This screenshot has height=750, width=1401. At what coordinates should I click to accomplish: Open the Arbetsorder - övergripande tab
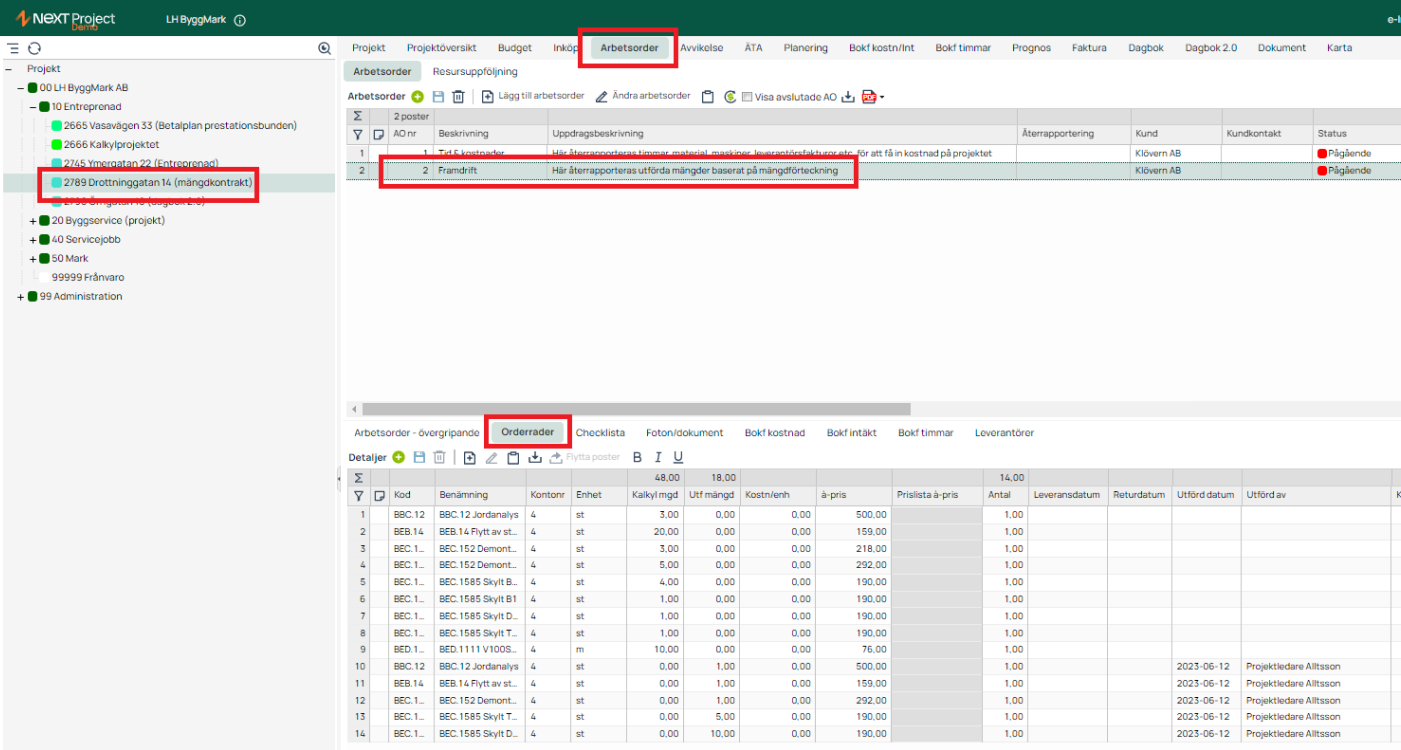[417, 433]
